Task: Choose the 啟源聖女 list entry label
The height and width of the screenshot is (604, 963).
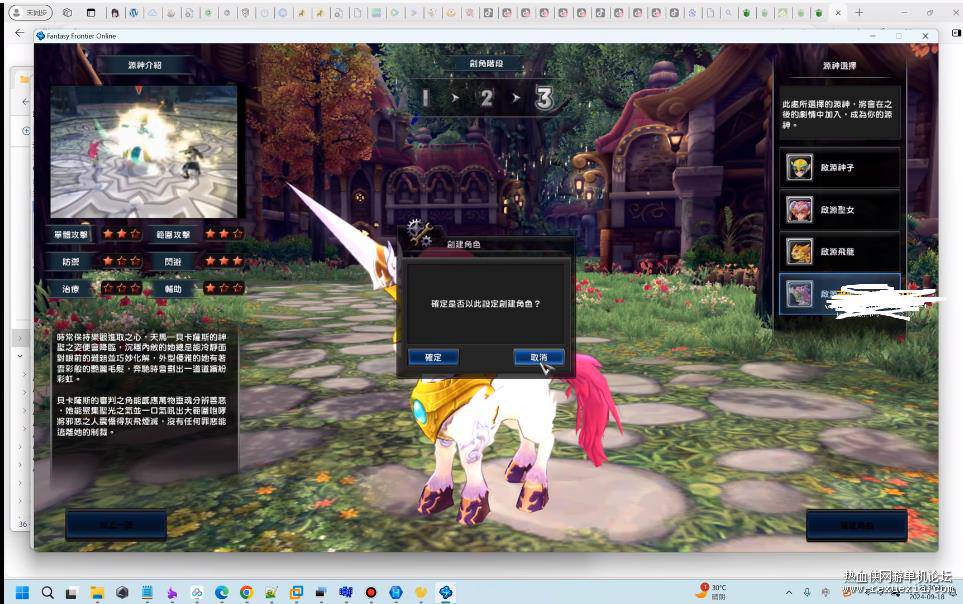Action: 837,210
